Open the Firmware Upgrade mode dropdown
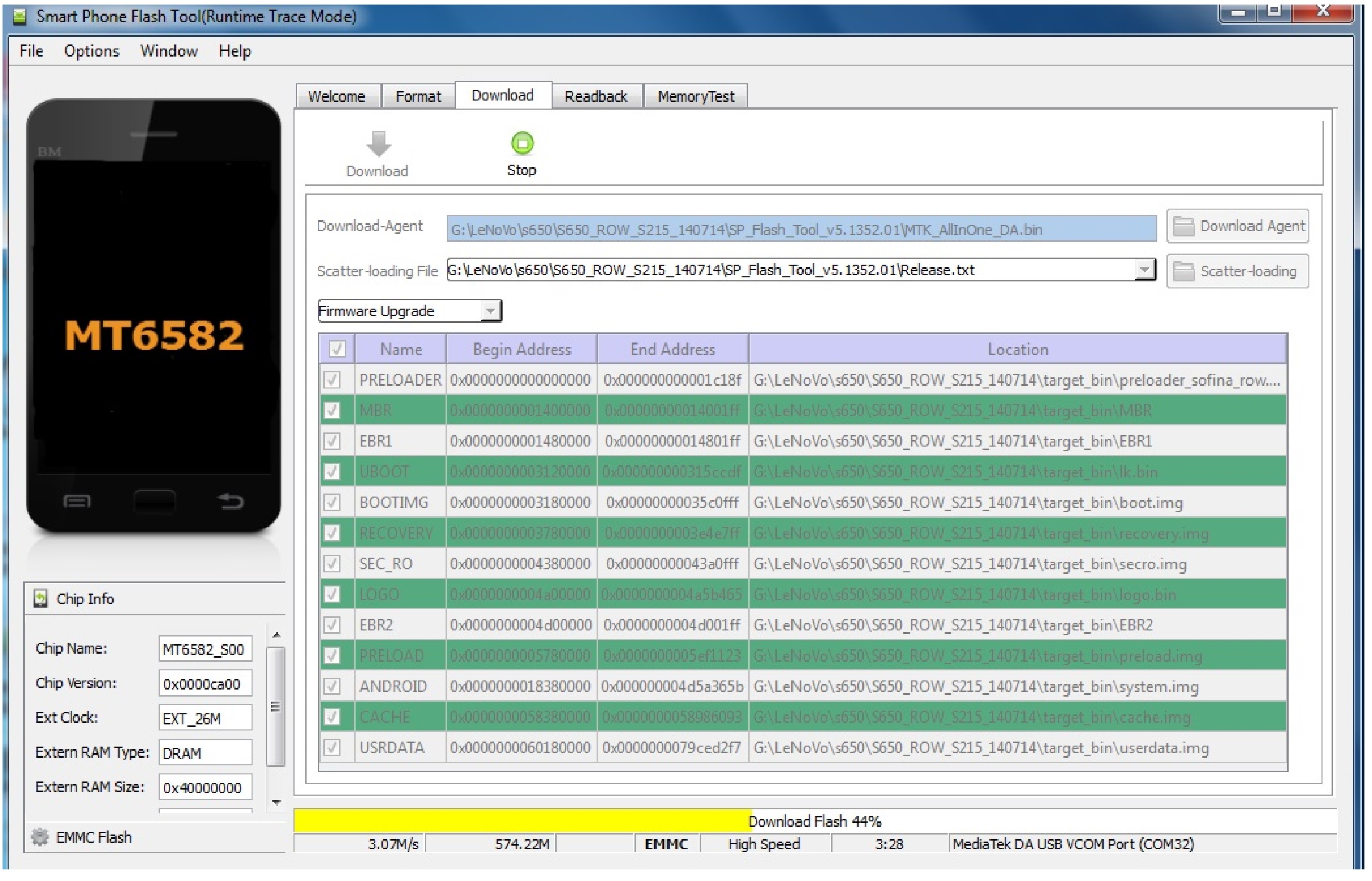The height and width of the screenshot is (881, 1372). pyautogui.click(x=490, y=311)
